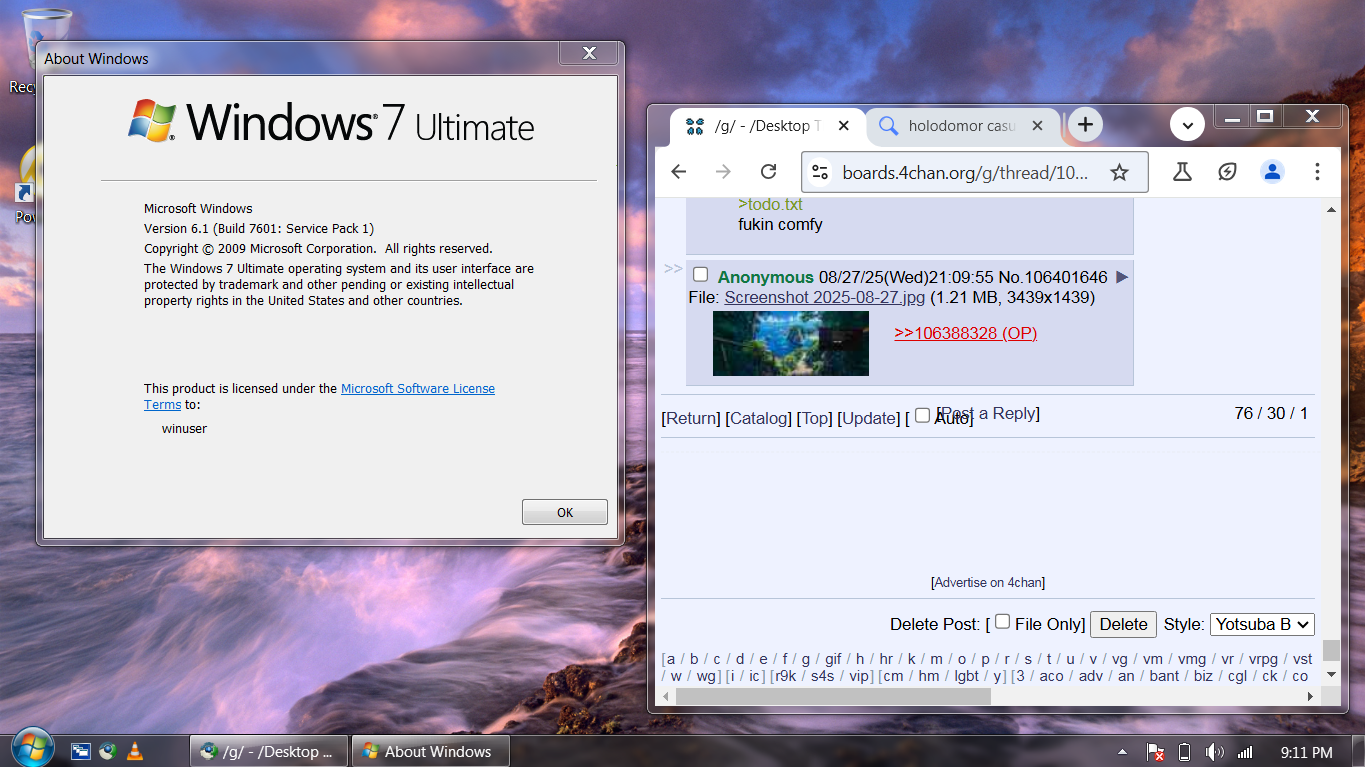Viewport: 1365px width, 767px height.
Task: Click the horizontal scrollbar thumb in Chrome
Action: click(x=833, y=696)
